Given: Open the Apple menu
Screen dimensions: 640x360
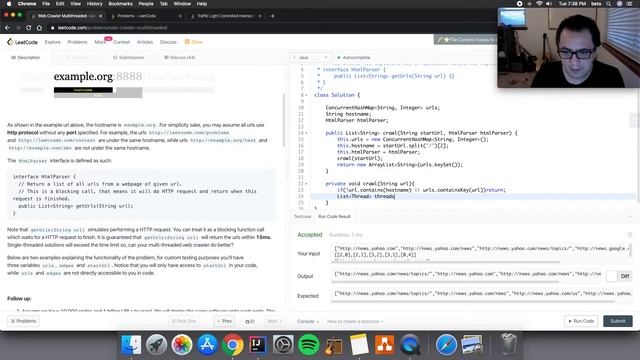Looking at the screenshot, I should pos(9,4).
